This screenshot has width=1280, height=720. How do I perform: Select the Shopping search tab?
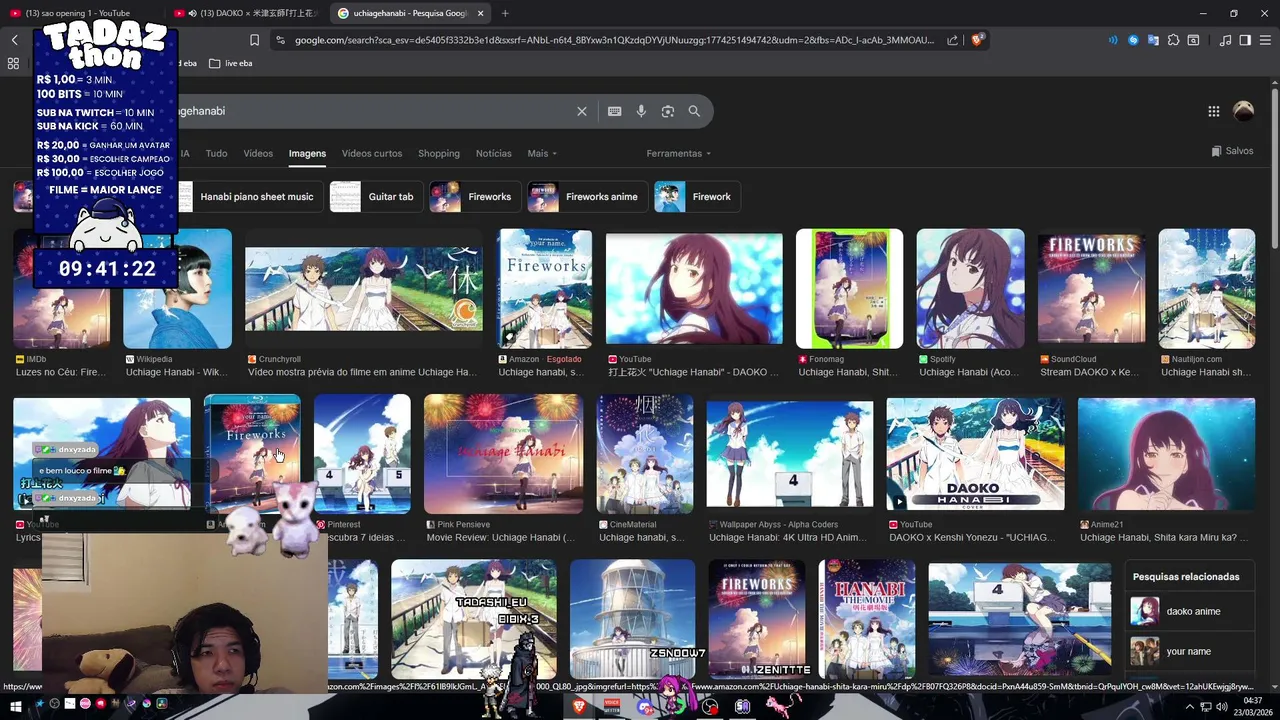pos(439,153)
